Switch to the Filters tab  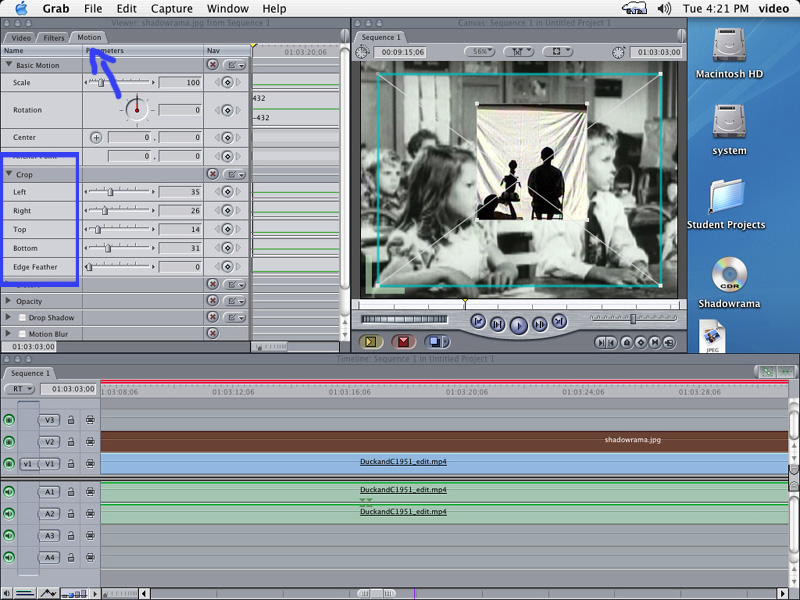click(x=53, y=38)
